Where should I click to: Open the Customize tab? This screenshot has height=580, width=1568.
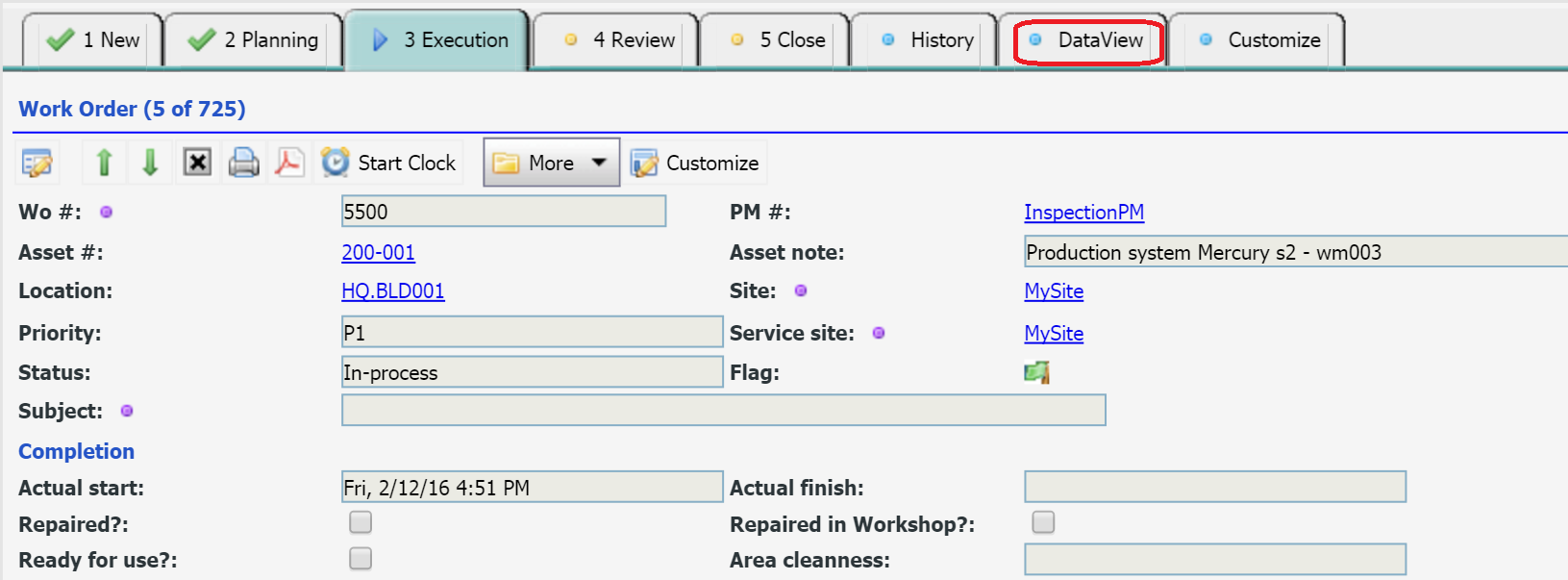pyautogui.click(x=1257, y=40)
